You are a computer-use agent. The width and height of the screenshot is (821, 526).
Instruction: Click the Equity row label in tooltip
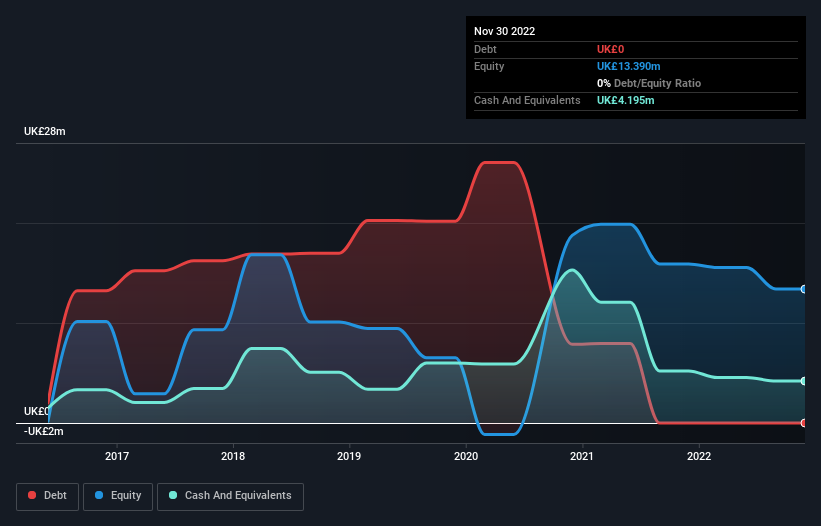(489, 66)
